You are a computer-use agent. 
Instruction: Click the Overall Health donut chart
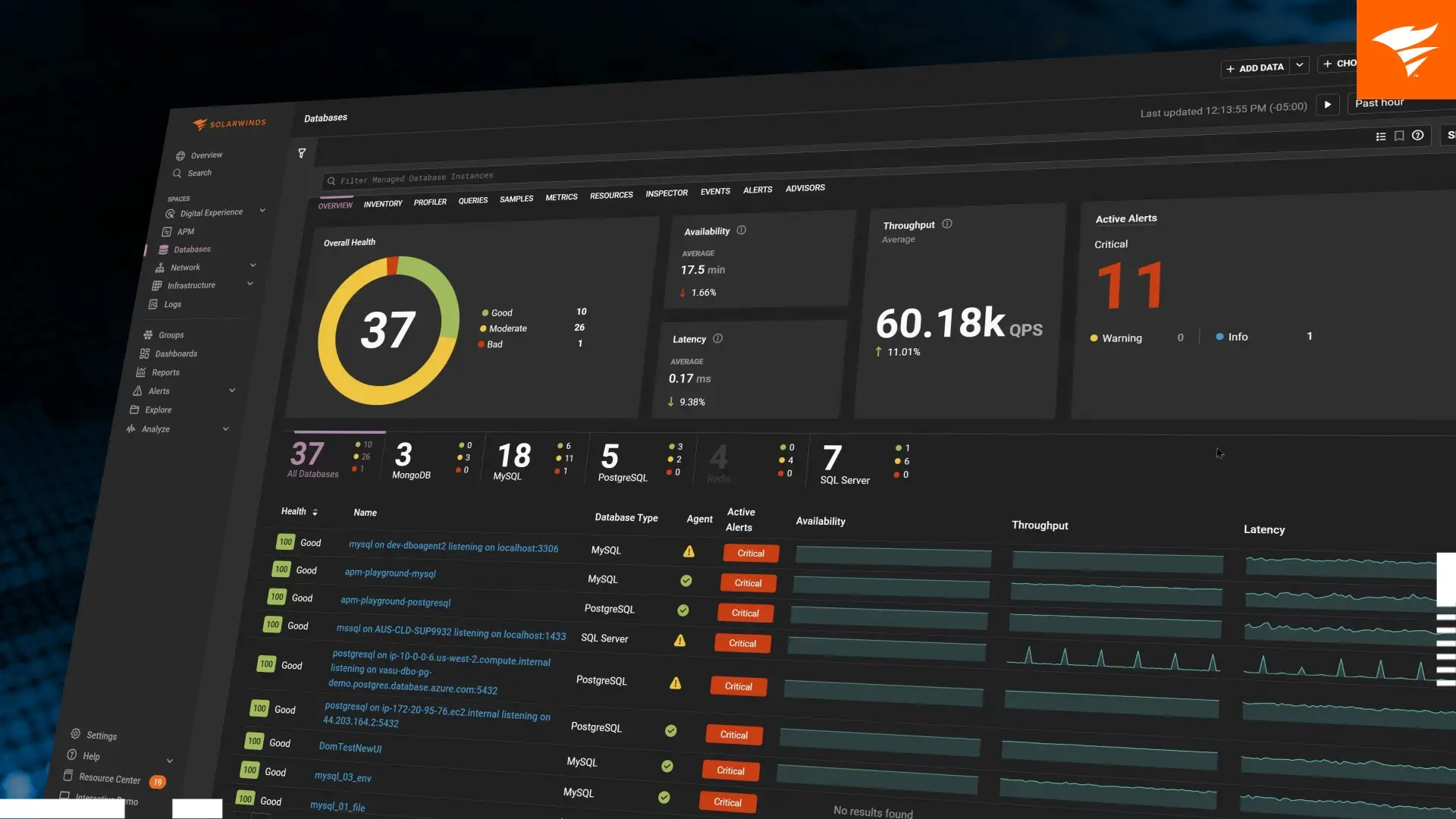pos(388,331)
